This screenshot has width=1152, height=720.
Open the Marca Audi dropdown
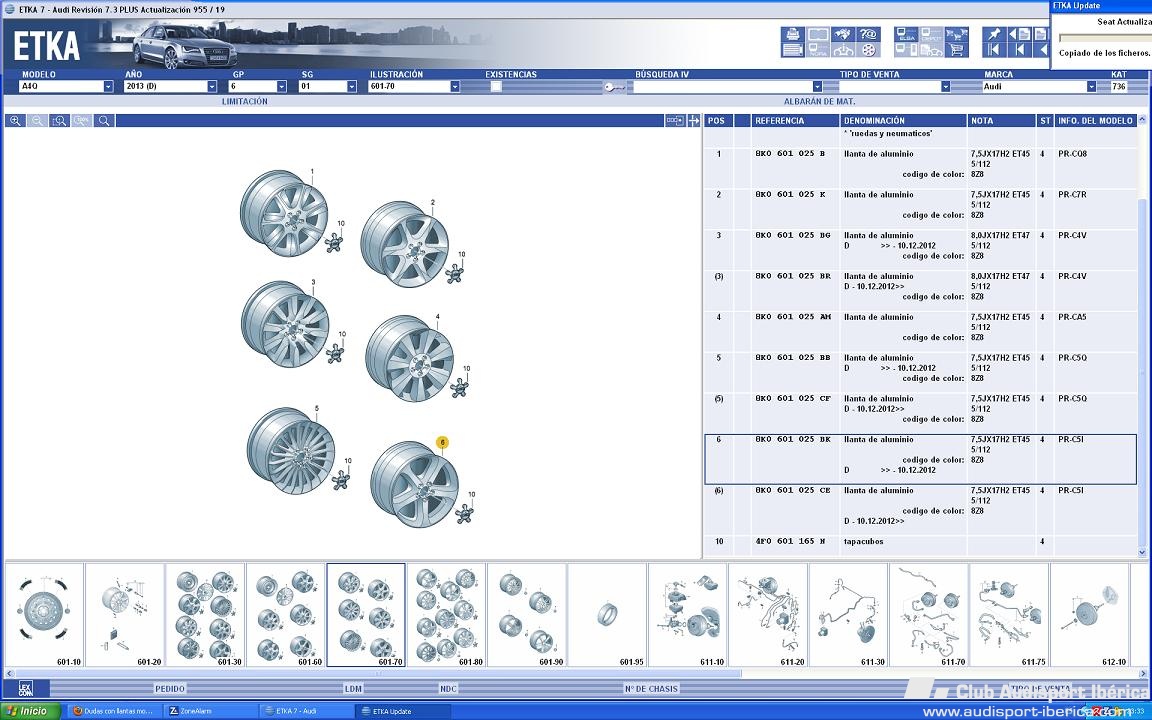coord(1091,87)
